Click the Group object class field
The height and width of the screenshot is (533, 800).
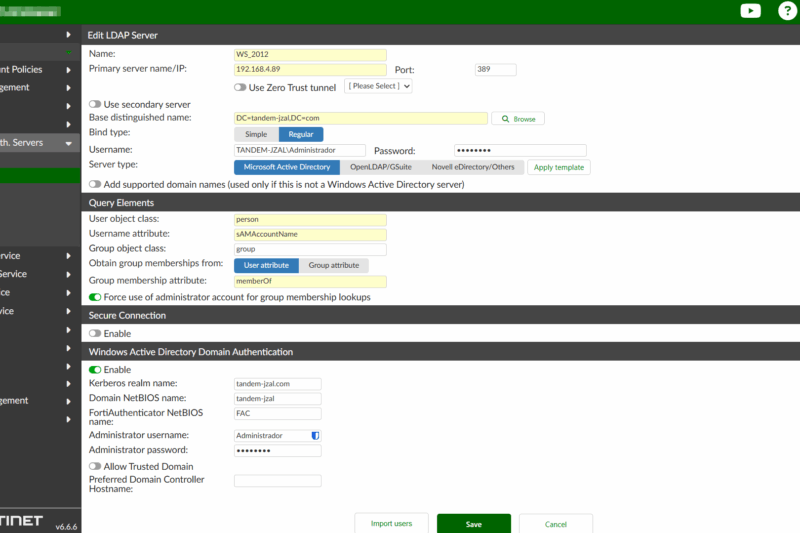(x=310, y=249)
